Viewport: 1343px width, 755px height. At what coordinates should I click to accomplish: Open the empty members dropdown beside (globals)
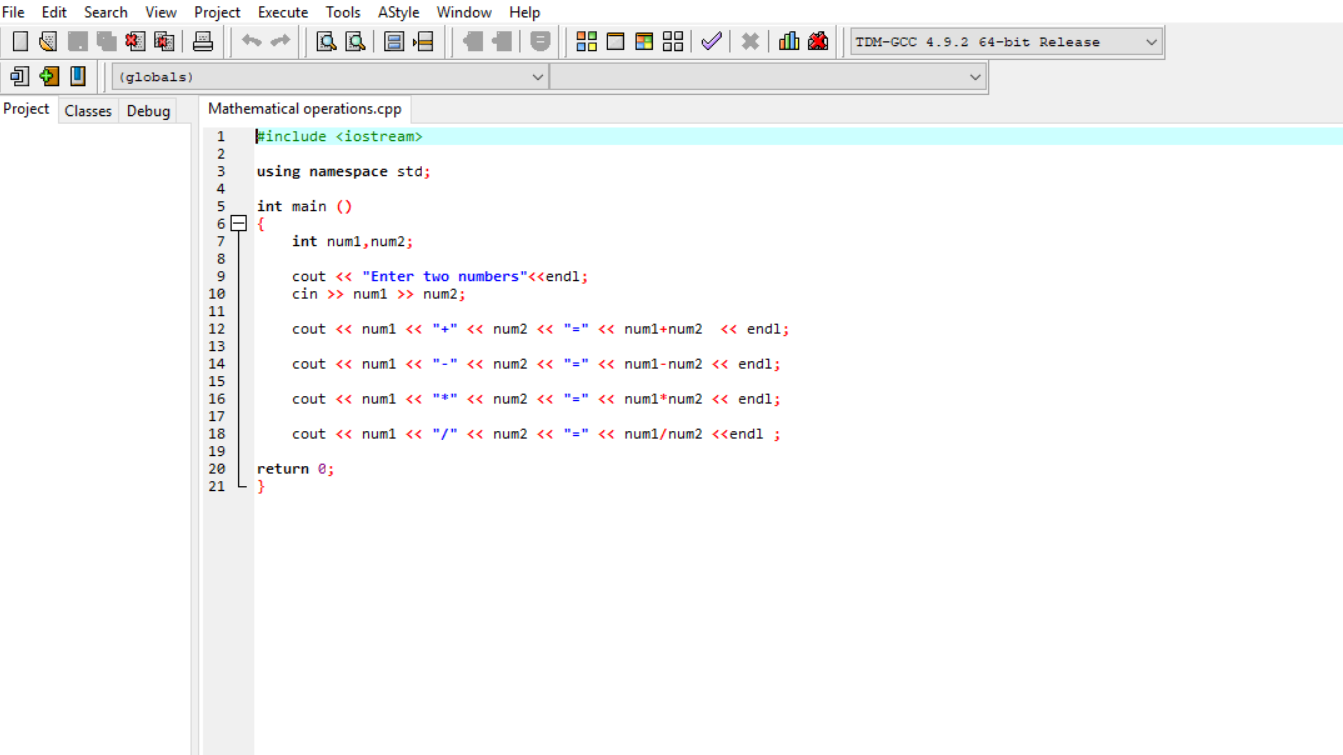tap(975, 77)
